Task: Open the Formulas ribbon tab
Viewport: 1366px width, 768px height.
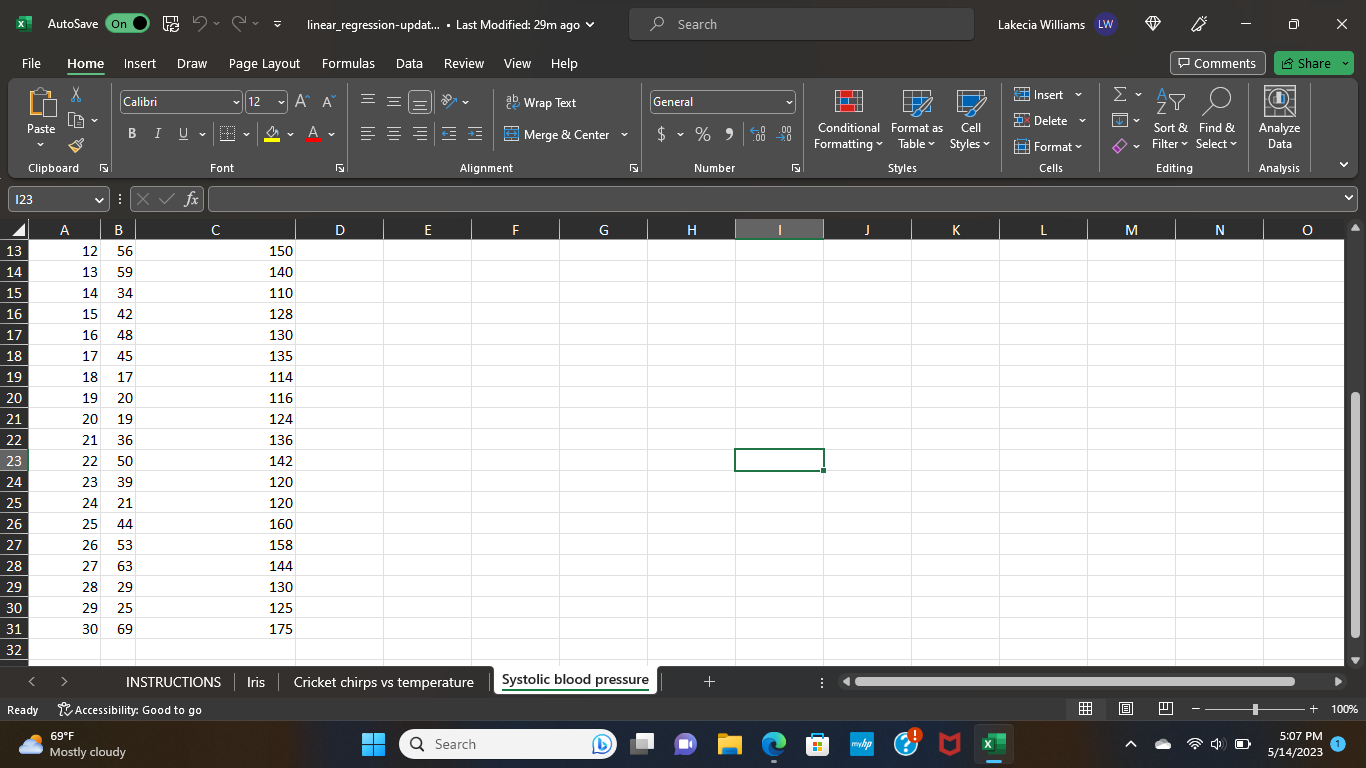Action: coord(348,63)
